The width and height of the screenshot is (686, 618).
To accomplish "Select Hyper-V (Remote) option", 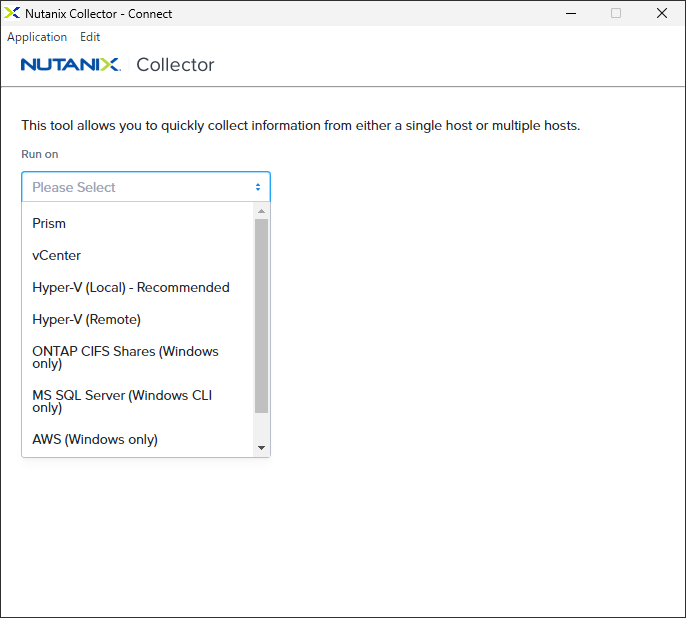I will [137, 319].
